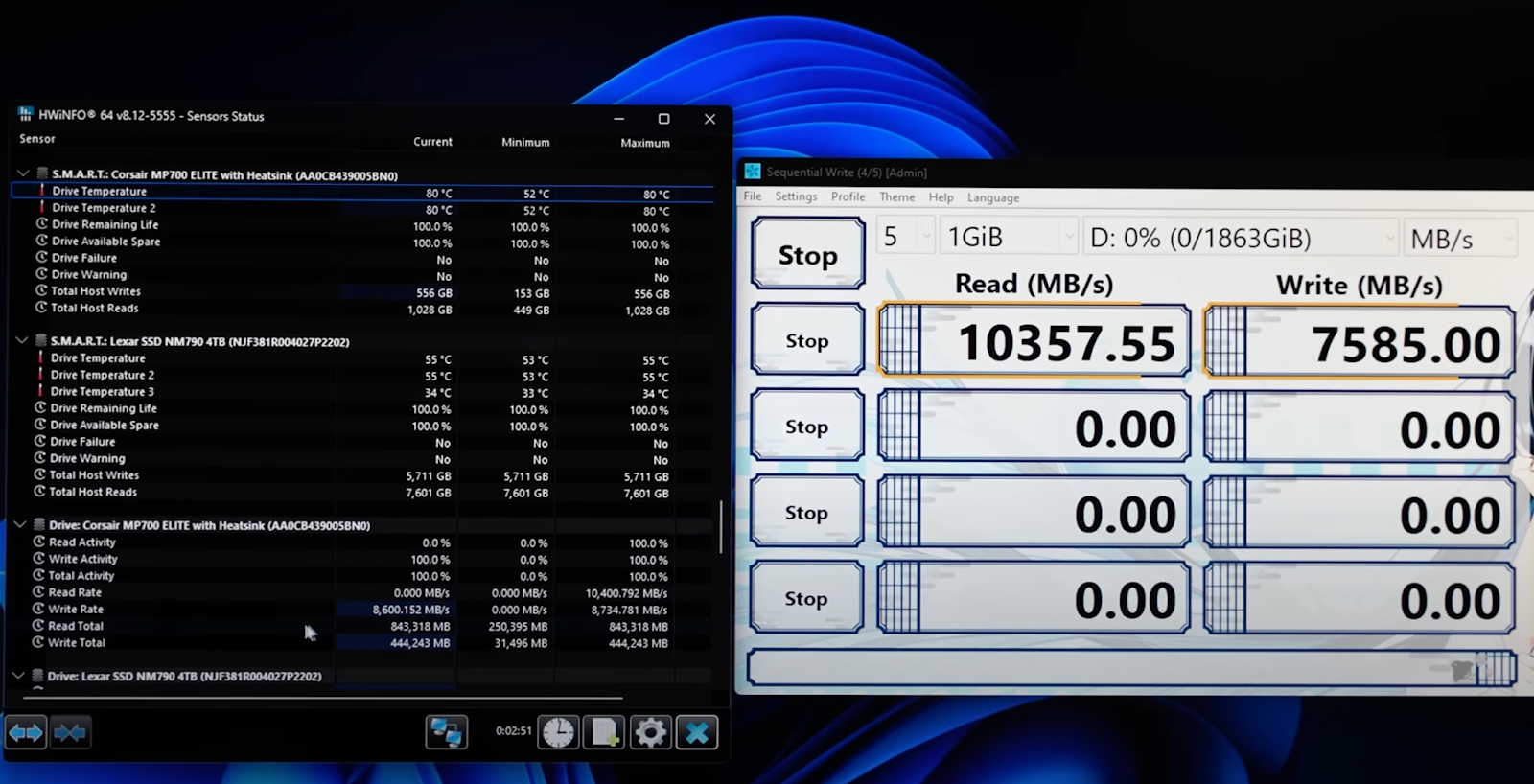1534x784 pixels.
Task: Click the HWiNFO horizontal scrollbar
Action: (322, 698)
